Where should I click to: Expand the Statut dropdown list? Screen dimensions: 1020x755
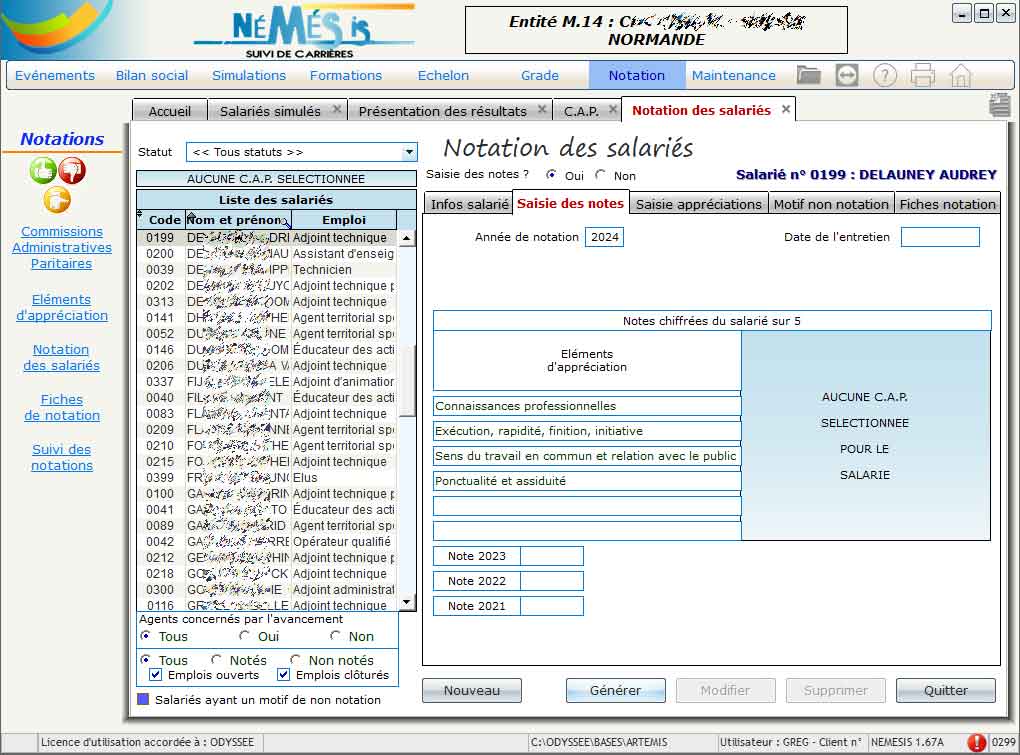pyautogui.click(x=408, y=152)
